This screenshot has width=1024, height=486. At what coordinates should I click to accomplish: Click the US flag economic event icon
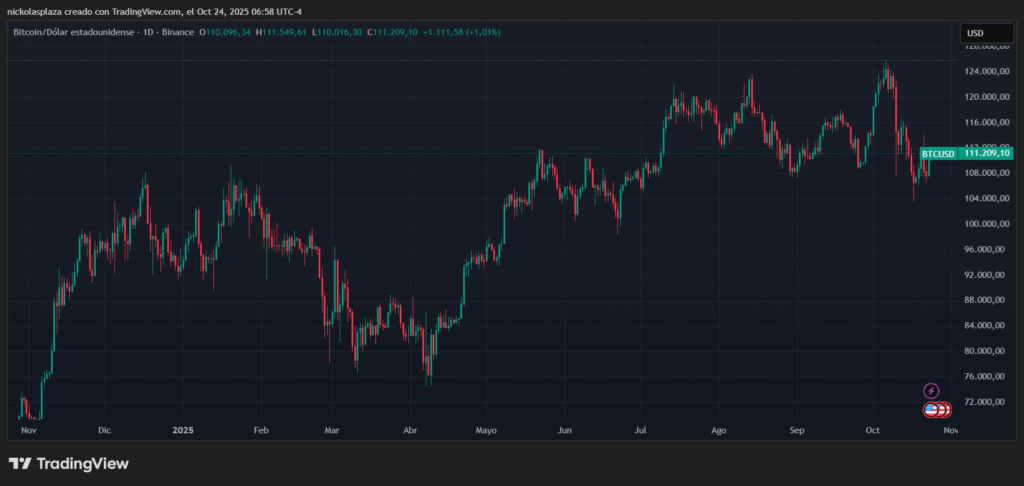pyautogui.click(x=932, y=409)
